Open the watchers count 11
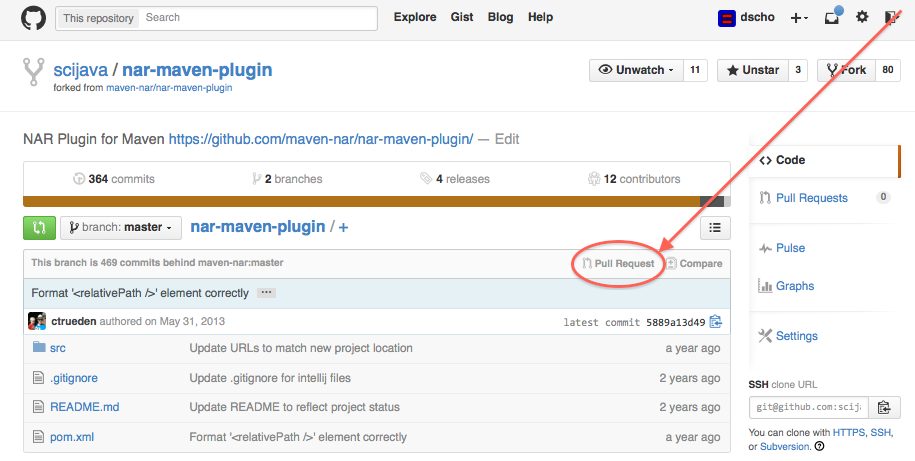915x461 pixels. (x=695, y=70)
